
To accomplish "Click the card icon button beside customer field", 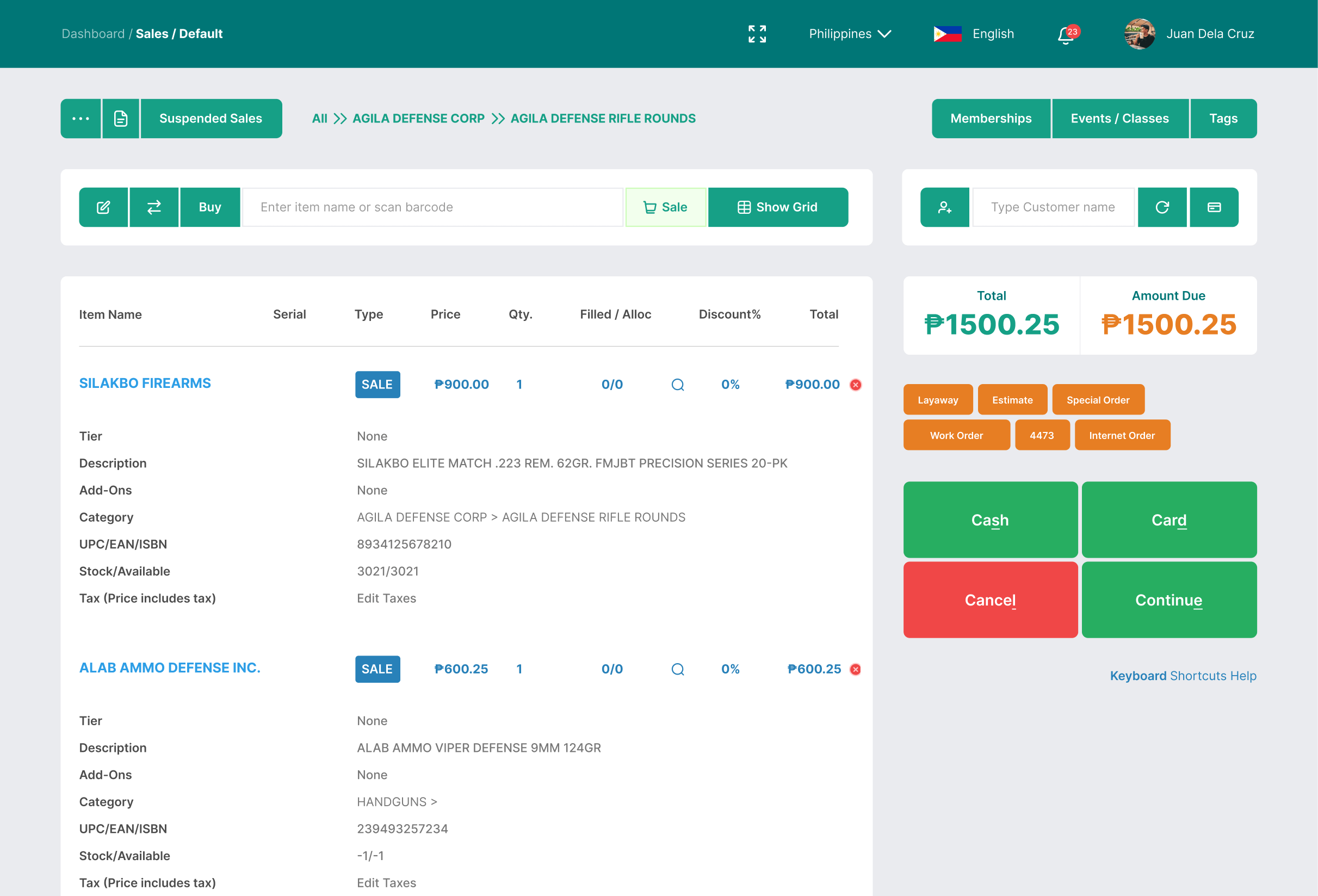I will pyautogui.click(x=1214, y=208).
